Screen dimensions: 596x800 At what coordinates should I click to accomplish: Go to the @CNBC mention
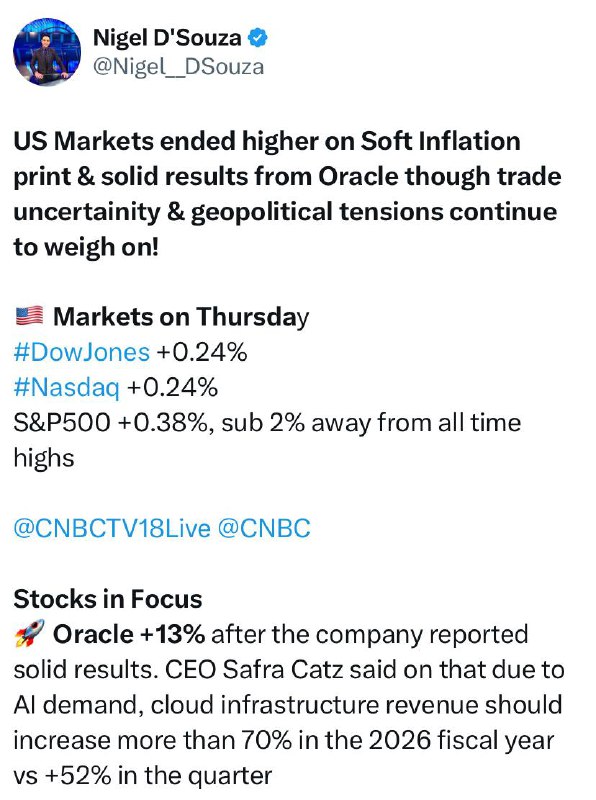[264, 529]
